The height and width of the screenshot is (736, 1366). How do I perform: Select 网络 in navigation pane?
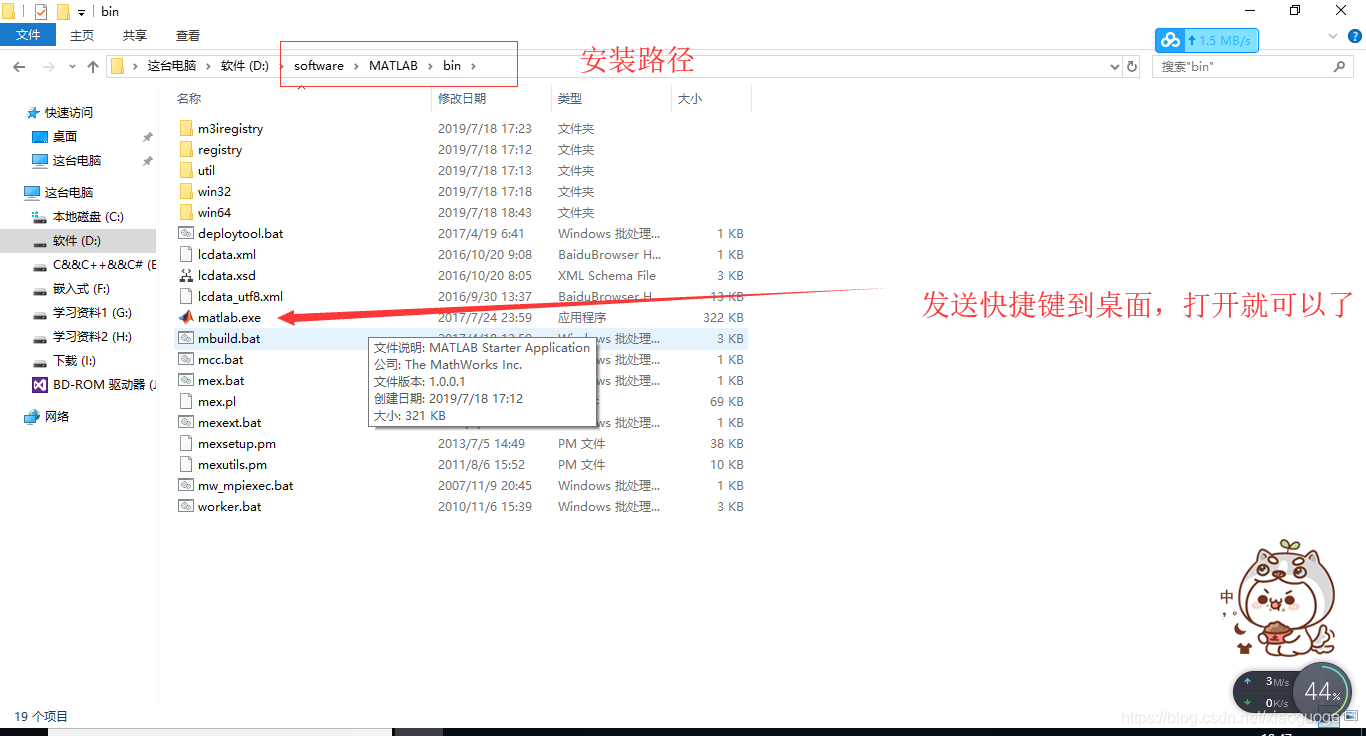tap(57, 417)
